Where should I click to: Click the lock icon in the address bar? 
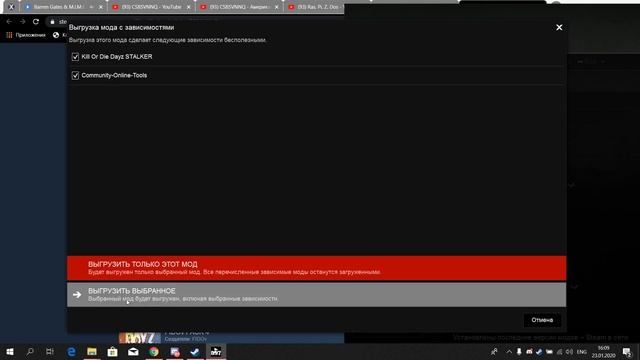point(52,22)
